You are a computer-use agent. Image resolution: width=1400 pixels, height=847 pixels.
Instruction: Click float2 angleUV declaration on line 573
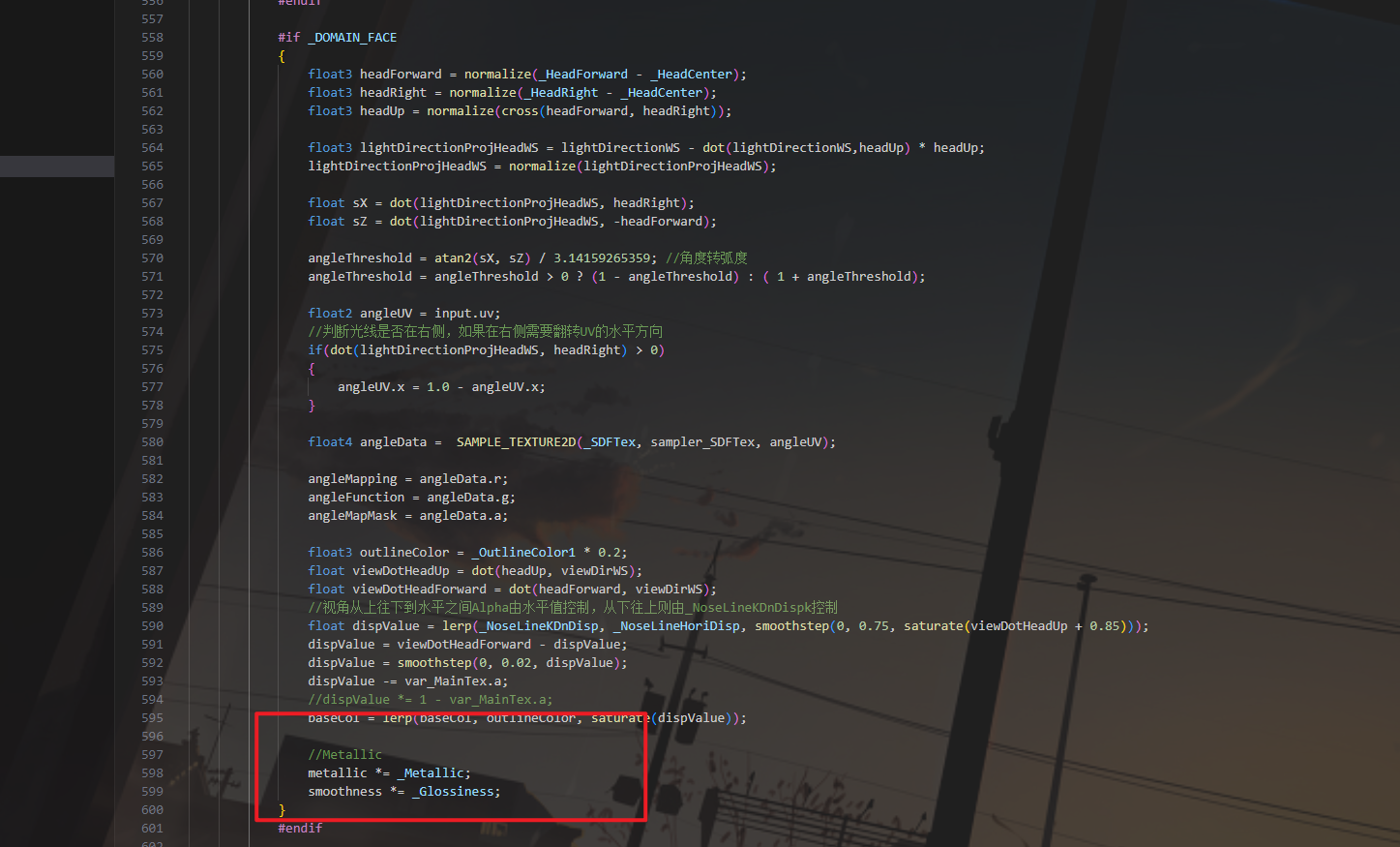pos(403,314)
